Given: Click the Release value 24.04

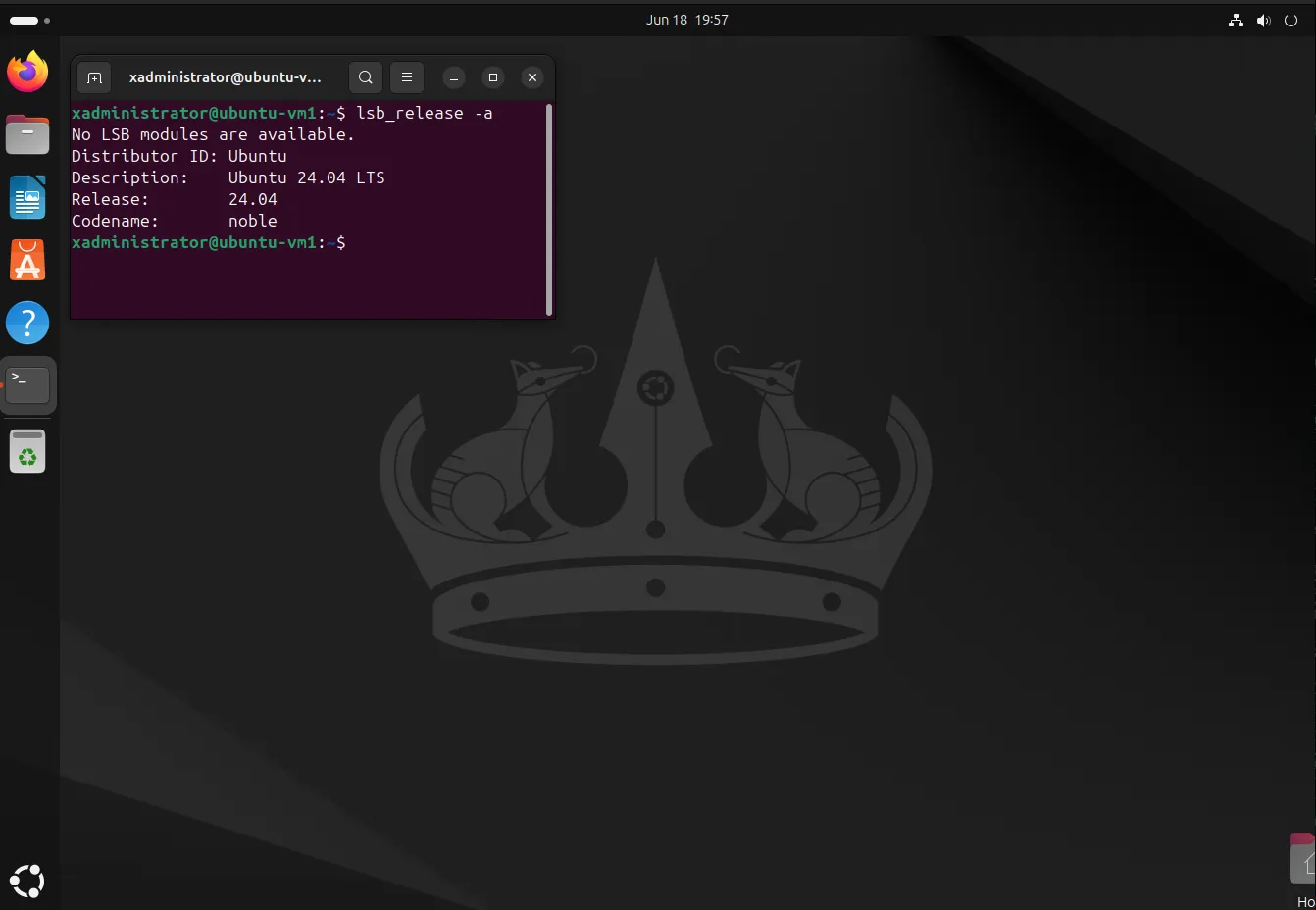Looking at the screenshot, I should (x=253, y=200).
